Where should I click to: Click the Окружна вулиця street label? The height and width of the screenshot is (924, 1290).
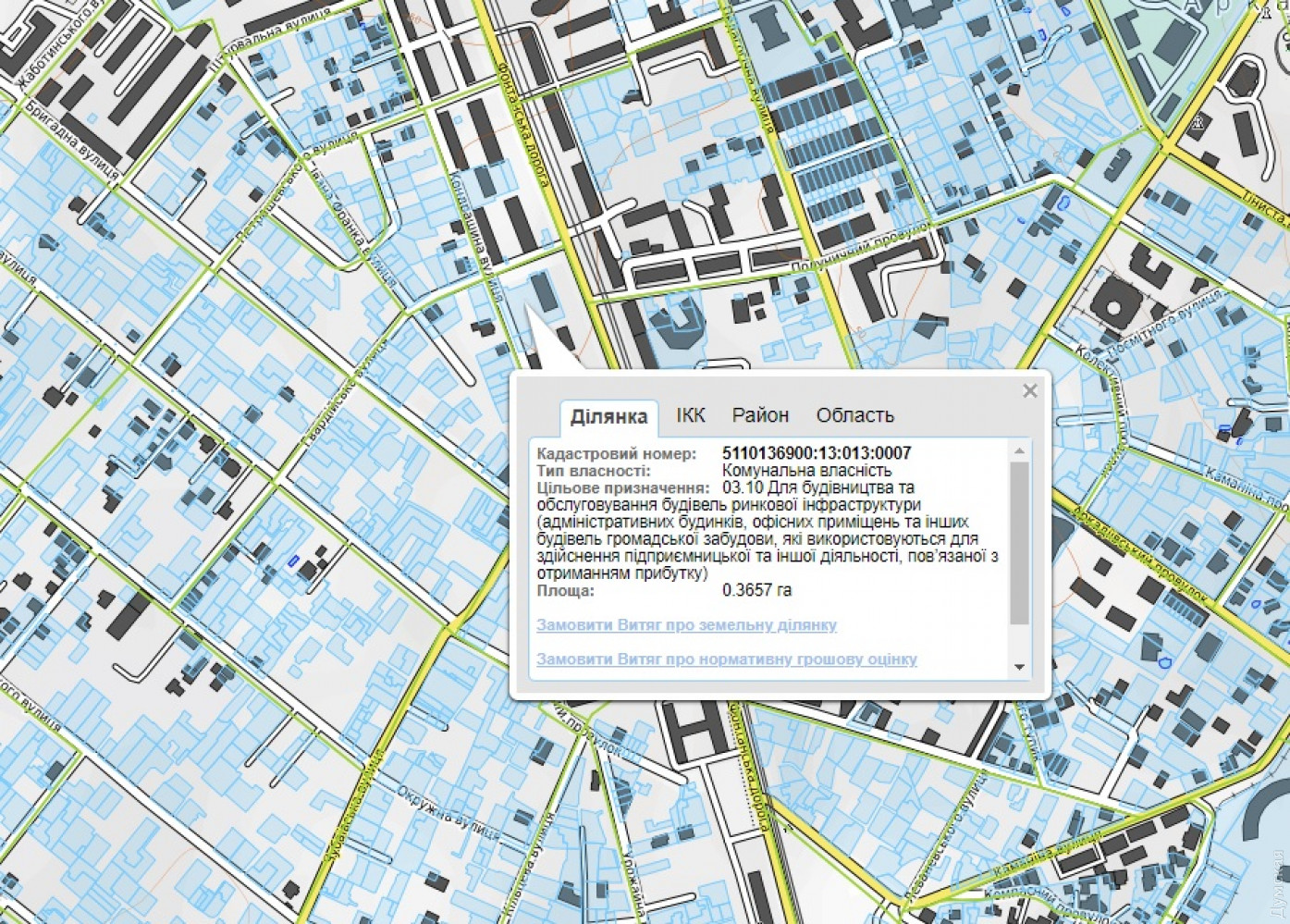(448, 814)
